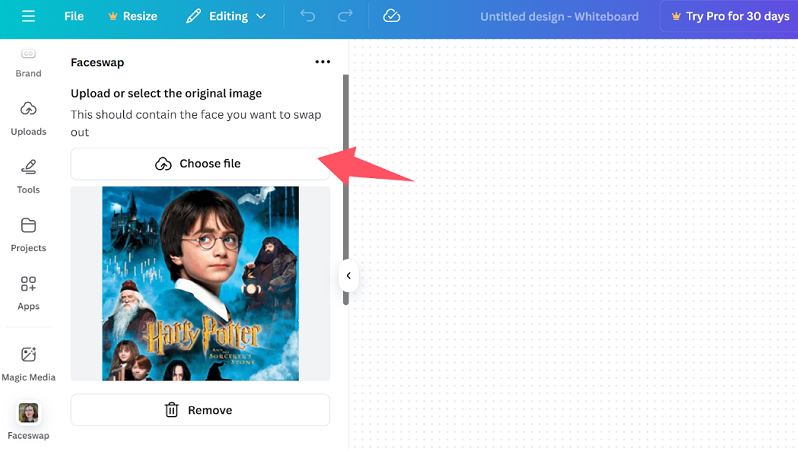Open the Magic Media app
798x451 pixels.
[28, 364]
